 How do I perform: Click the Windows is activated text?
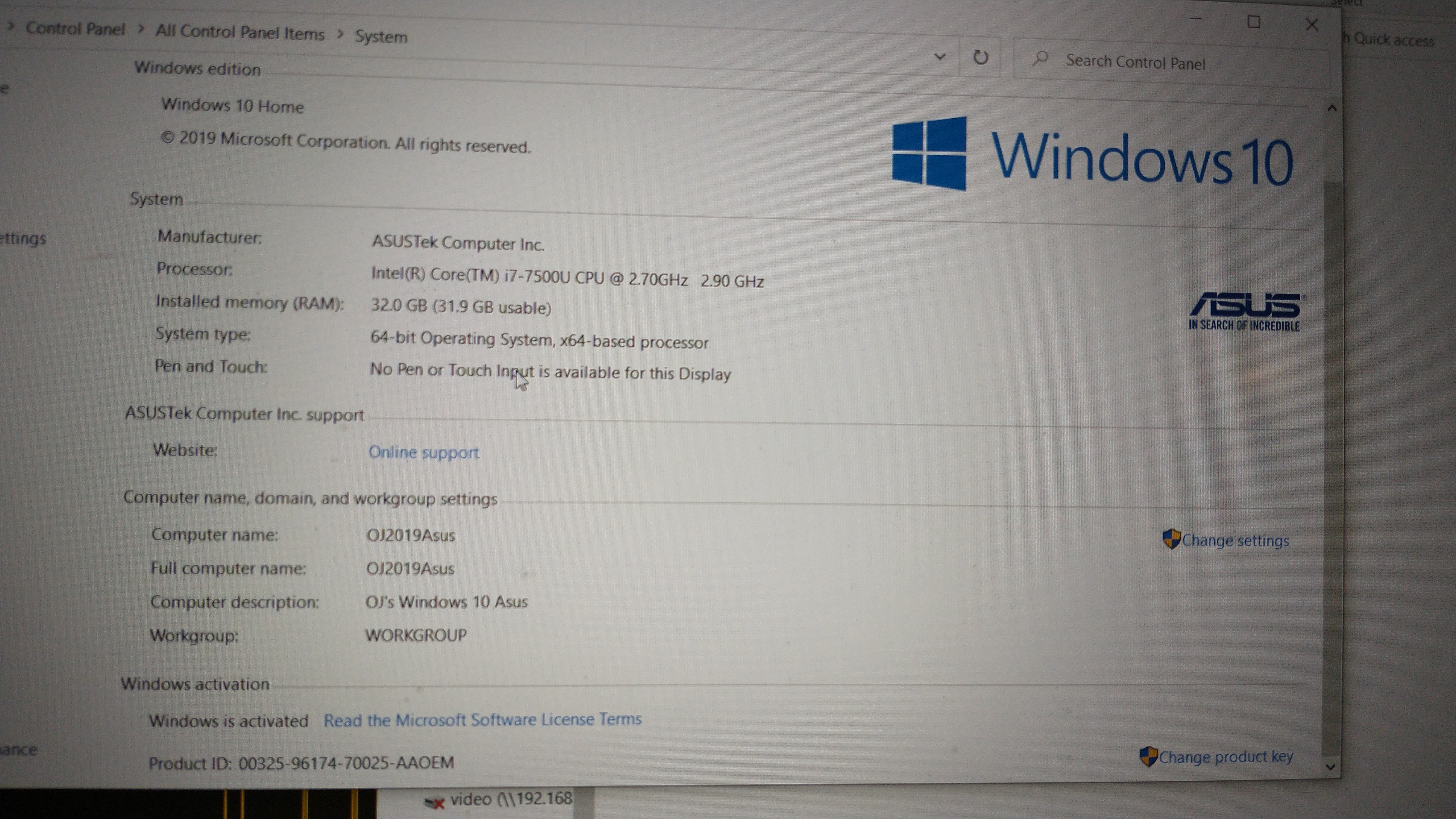coord(229,721)
